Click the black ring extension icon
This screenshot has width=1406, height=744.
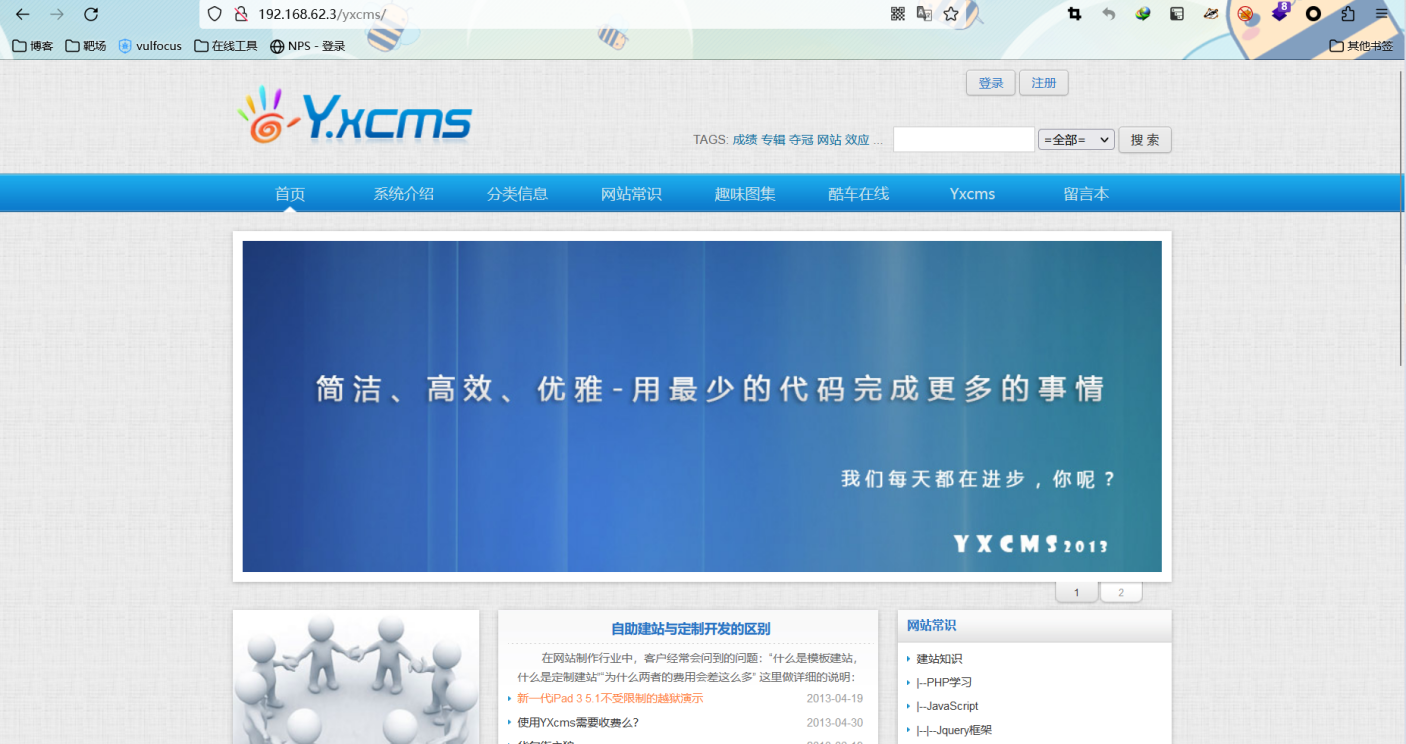point(1314,14)
